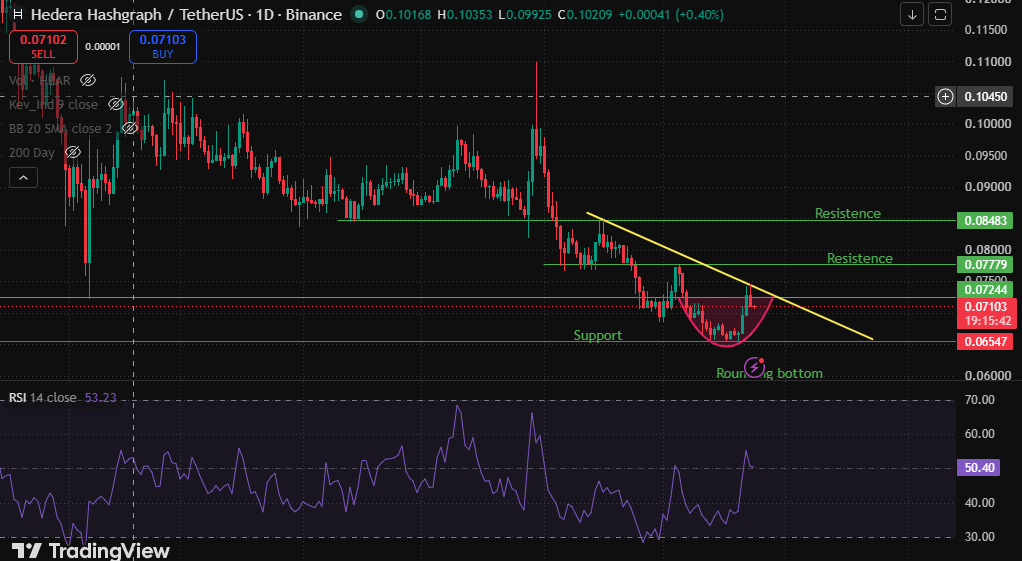Select the red rounding bottom arc drawing
Viewport: 1022px width, 561px height.
[726, 345]
